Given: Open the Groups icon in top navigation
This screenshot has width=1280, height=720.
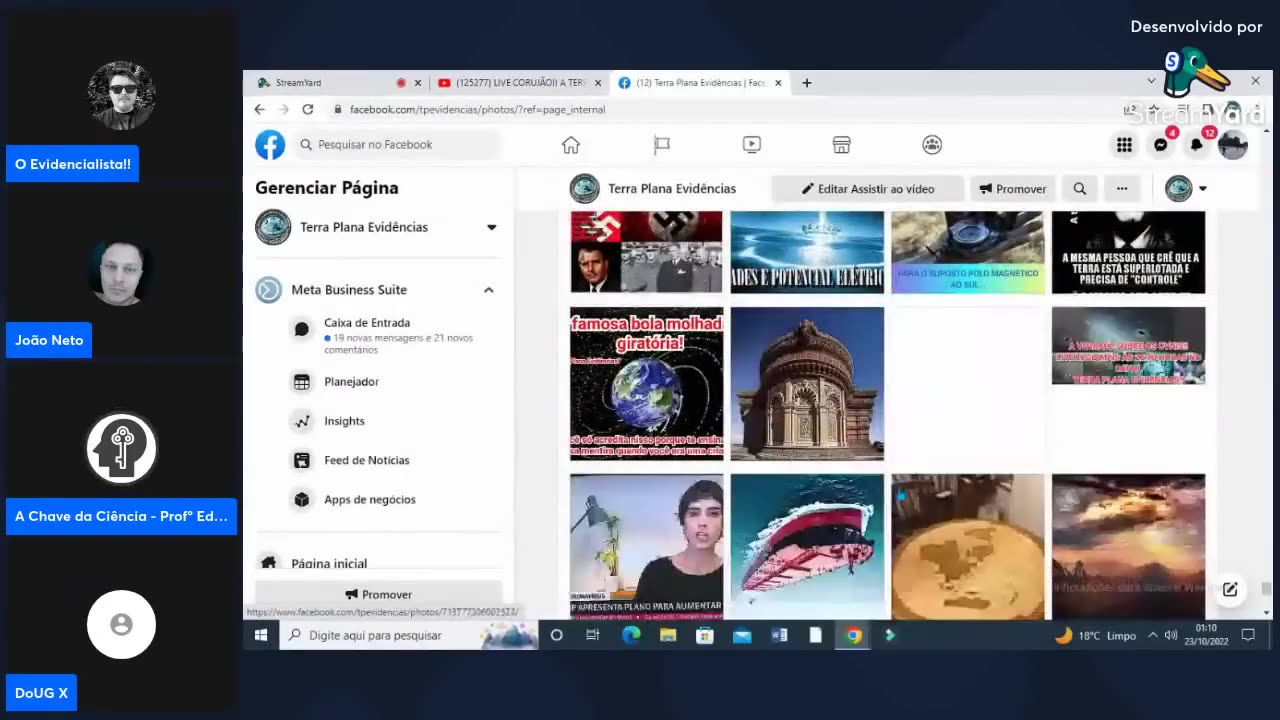Looking at the screenshot, I should (x=932, y=145).
